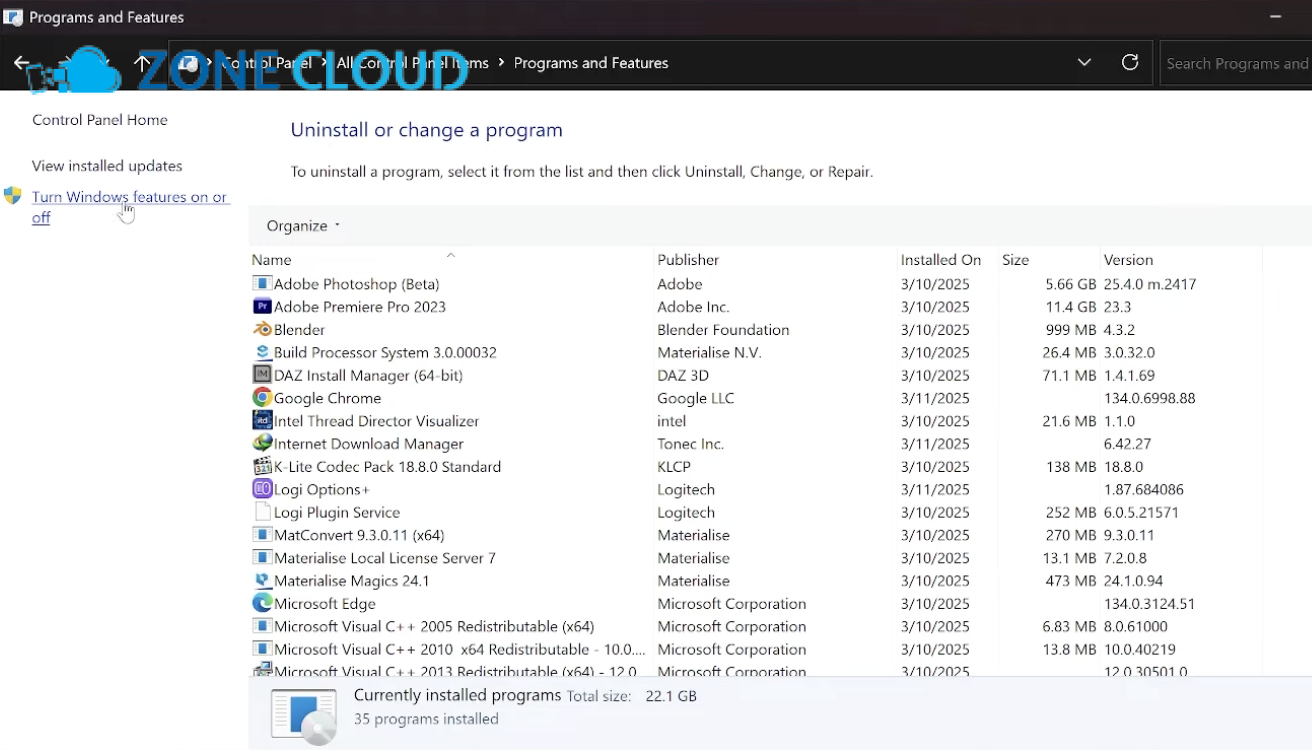Select the Logi Options+ entry name
1312x750 pixels.
point(322,490)
